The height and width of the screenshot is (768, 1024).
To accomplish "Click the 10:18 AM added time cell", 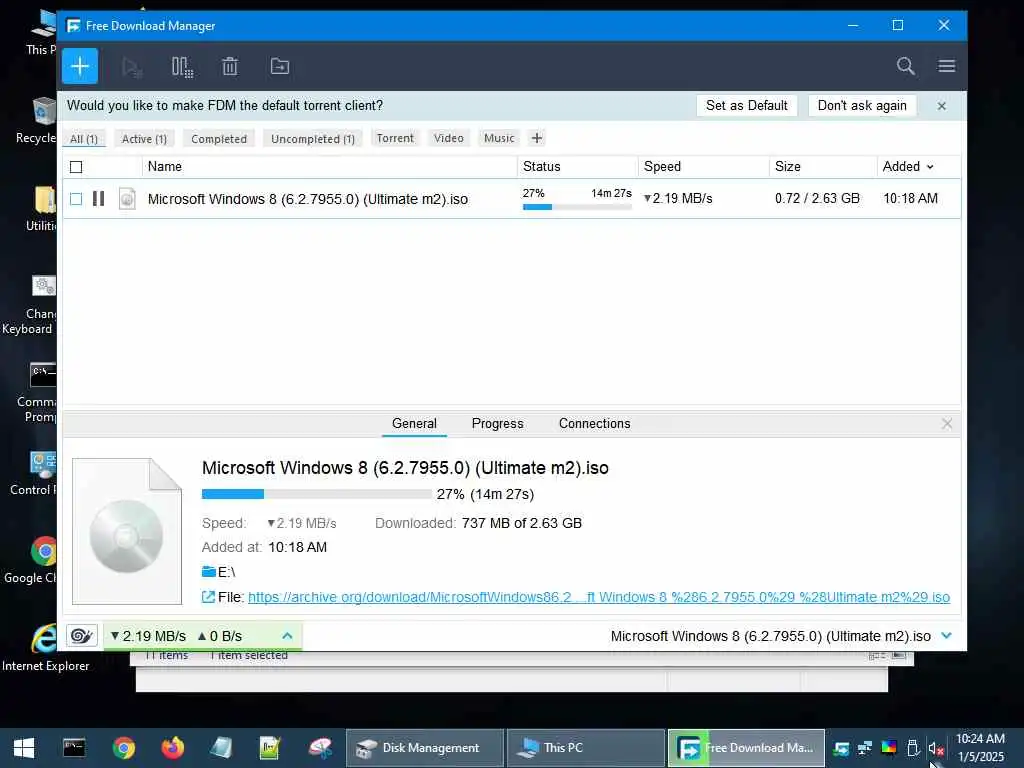I will point(910,199).
